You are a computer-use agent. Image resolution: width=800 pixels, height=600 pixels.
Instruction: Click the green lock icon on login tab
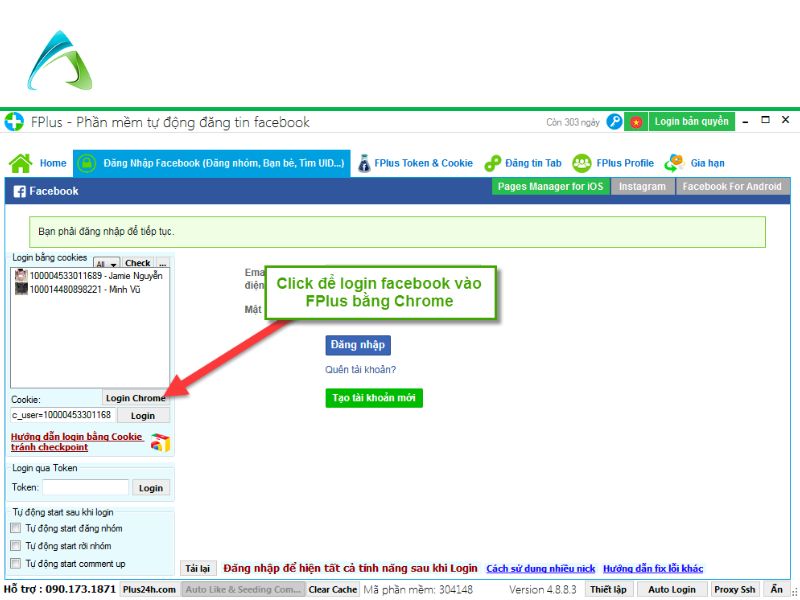click(87, 163)
